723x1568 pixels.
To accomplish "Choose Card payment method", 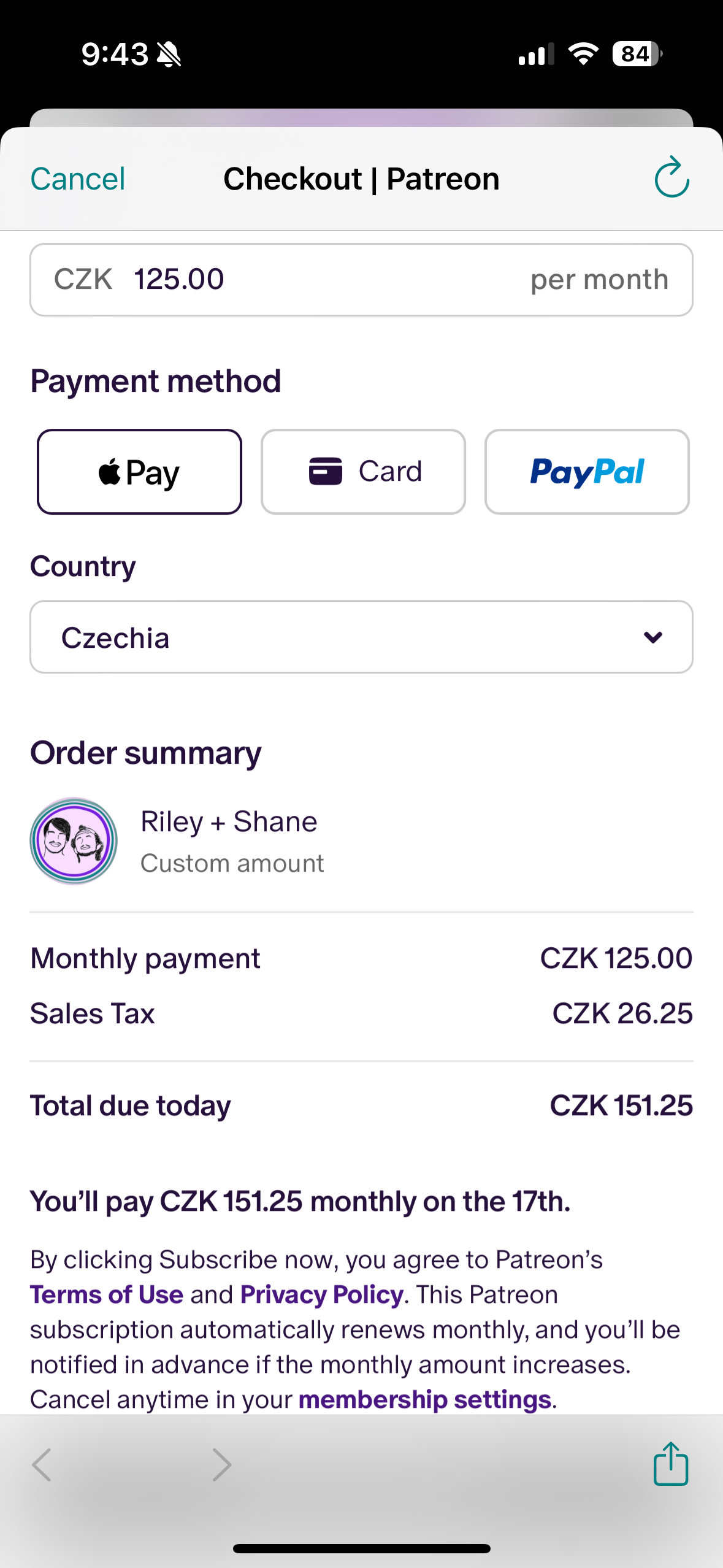I will [363, 472].
